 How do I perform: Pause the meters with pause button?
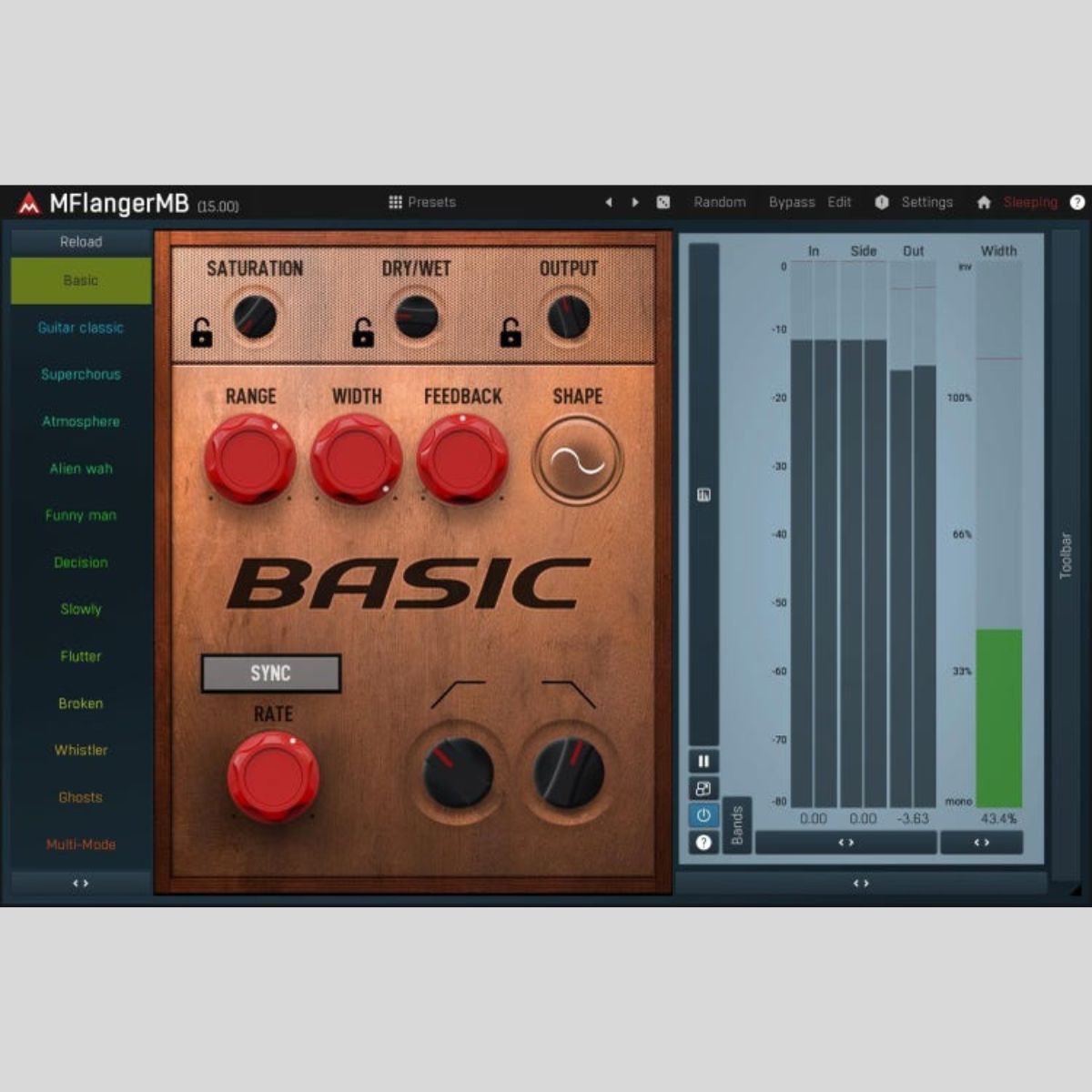[703, 761]
